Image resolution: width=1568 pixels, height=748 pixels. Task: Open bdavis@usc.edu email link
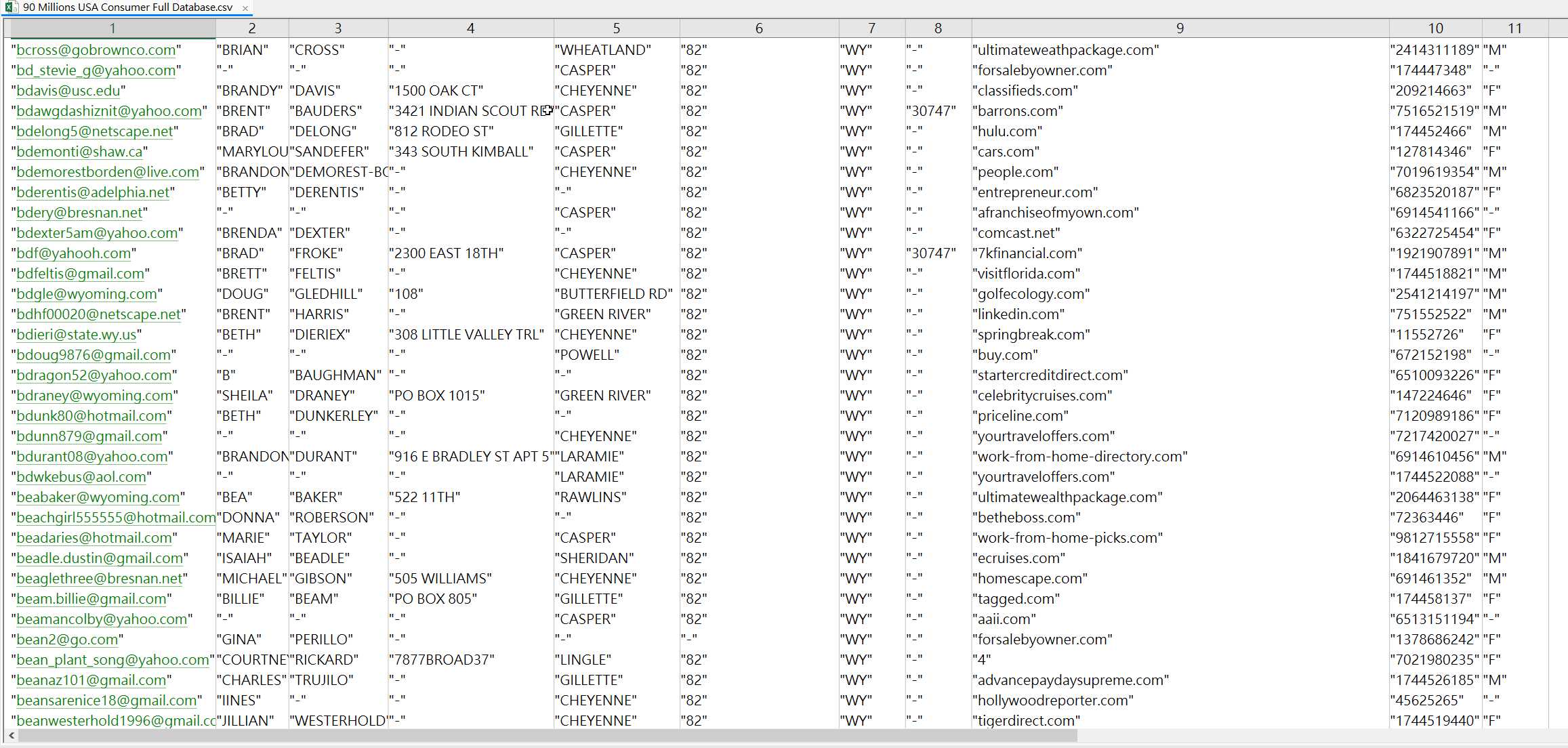68,91
